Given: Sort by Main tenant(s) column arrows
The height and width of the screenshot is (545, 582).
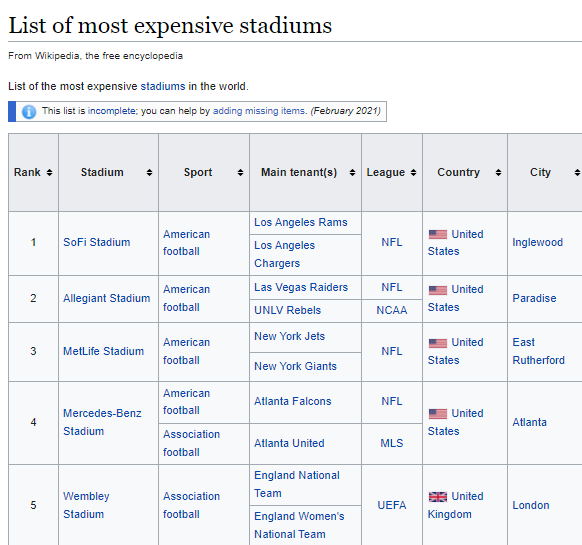Looking at the screenshot, I should [352, 173].
